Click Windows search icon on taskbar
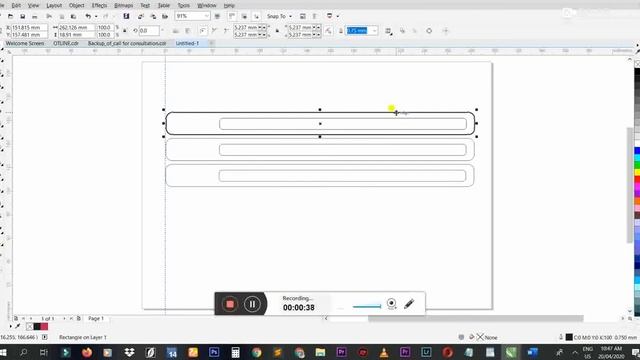Image resolution: width=640 pixels, height=360 pixels. coord(23,352)
